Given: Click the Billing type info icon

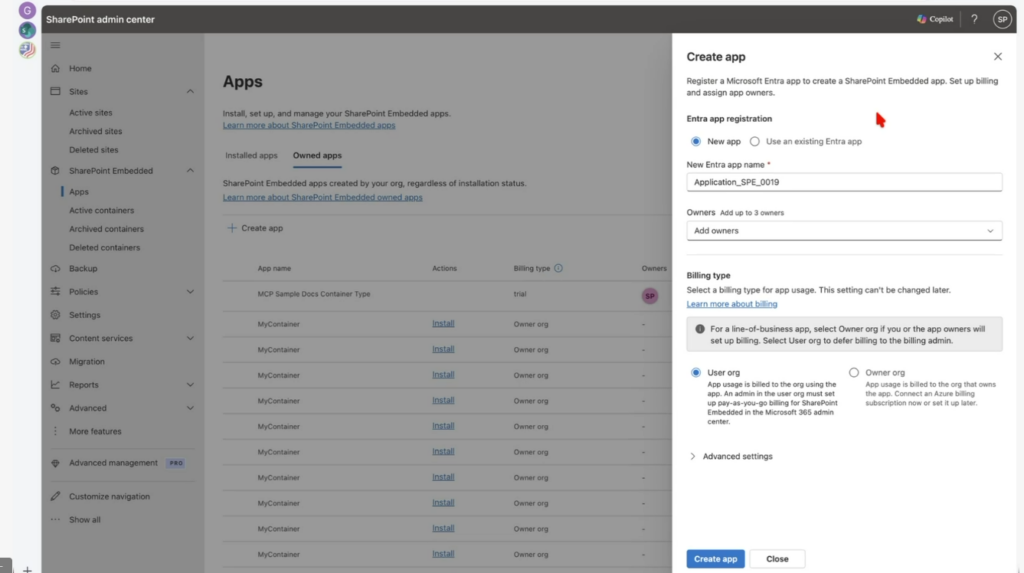Looking at the screenshot, I should [558, 268].
